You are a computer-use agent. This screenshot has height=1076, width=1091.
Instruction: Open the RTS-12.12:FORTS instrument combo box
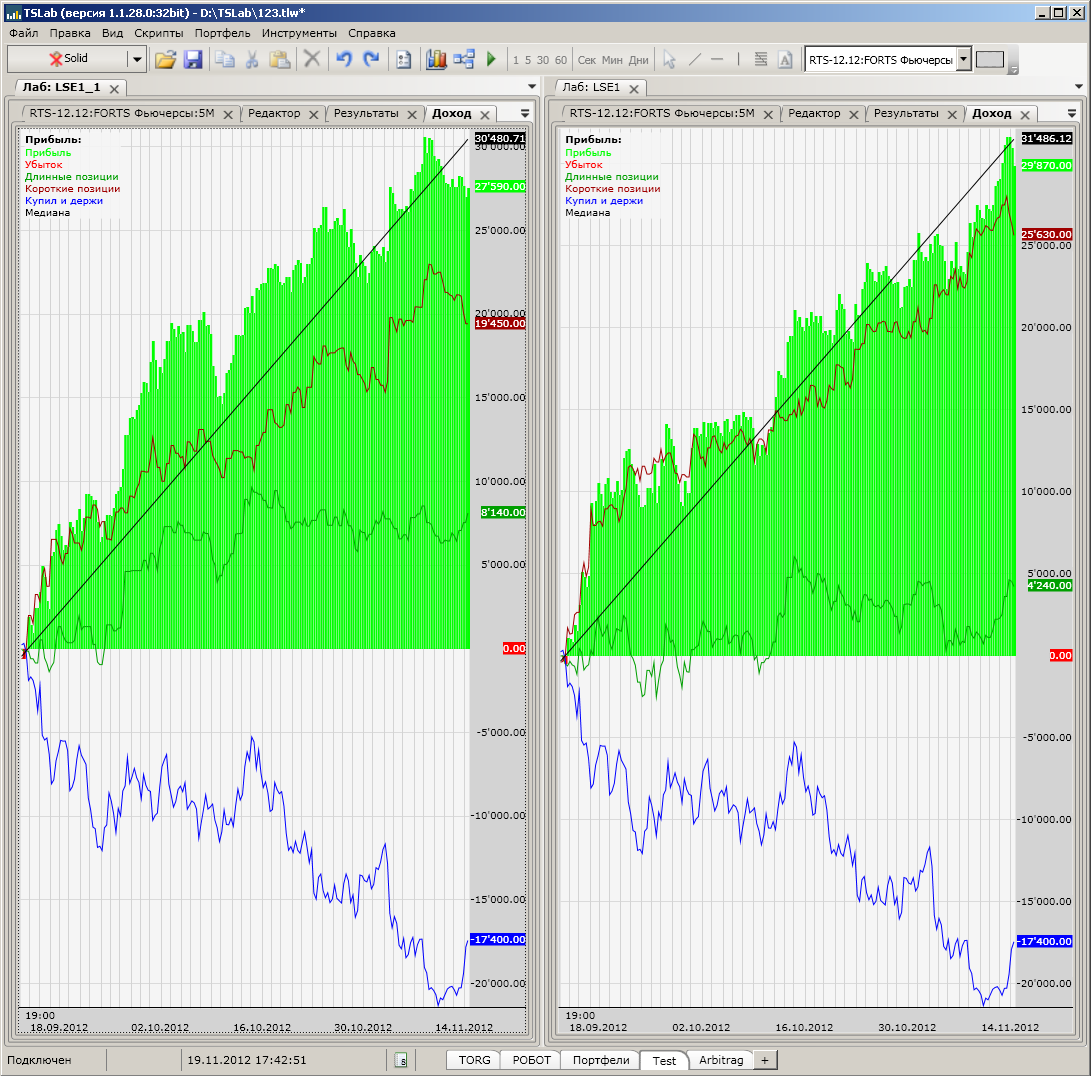tap(964, 59)
